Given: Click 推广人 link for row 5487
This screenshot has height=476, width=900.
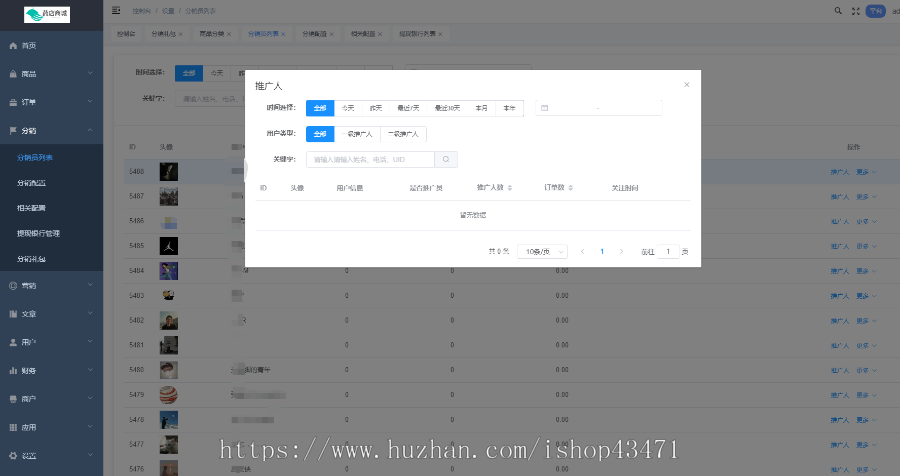Looking at the screenshot, I should (840, 196).
